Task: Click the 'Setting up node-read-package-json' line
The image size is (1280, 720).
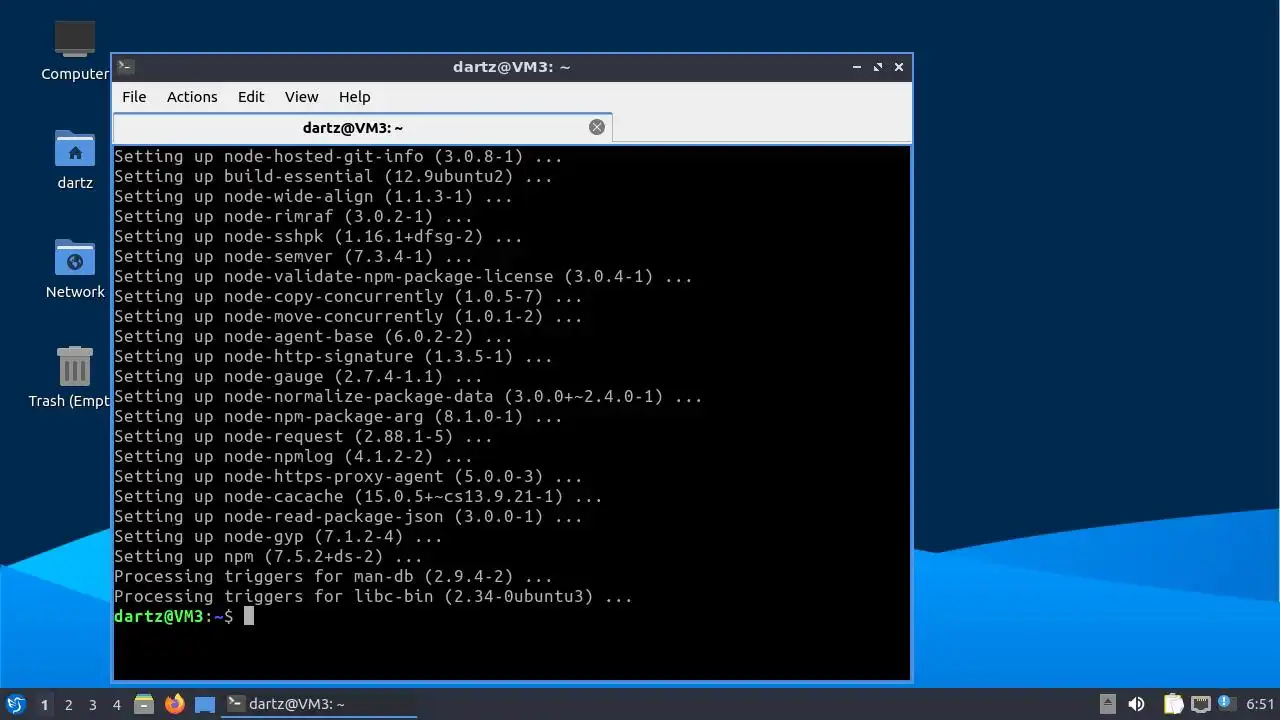Action: (348, 516)
